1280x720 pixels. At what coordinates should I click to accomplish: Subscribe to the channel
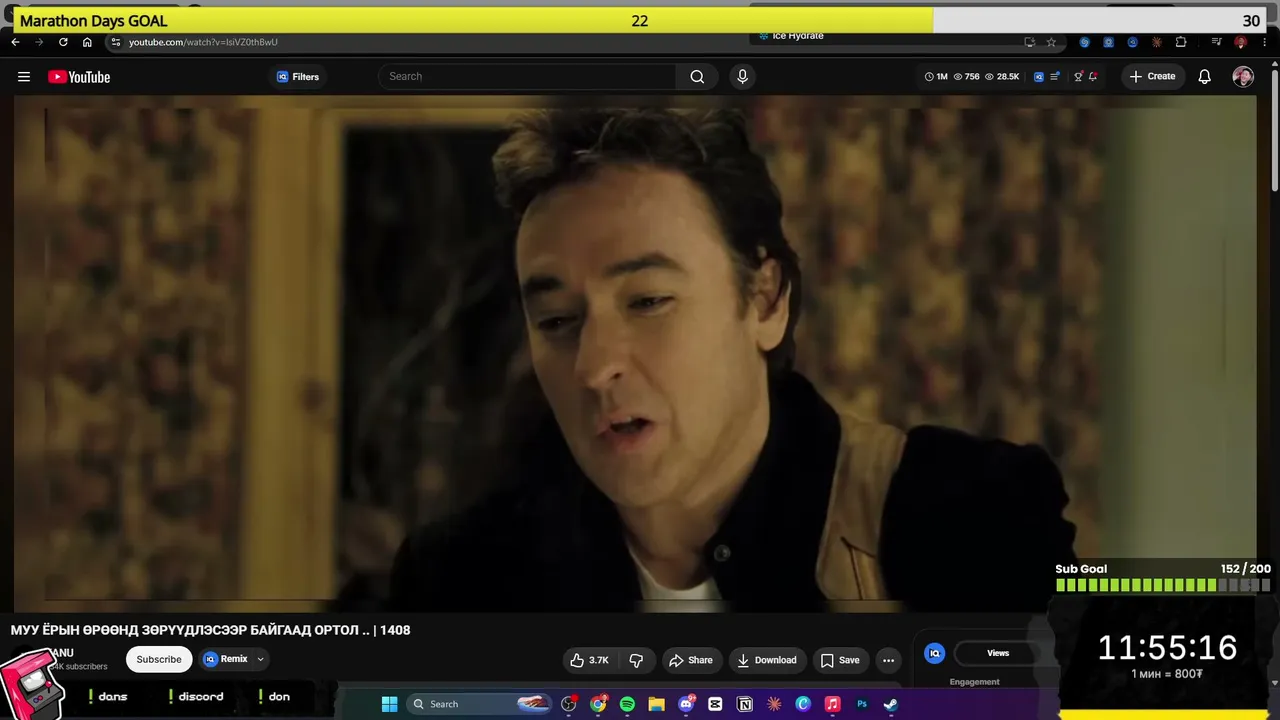click(x=159, y=659)
